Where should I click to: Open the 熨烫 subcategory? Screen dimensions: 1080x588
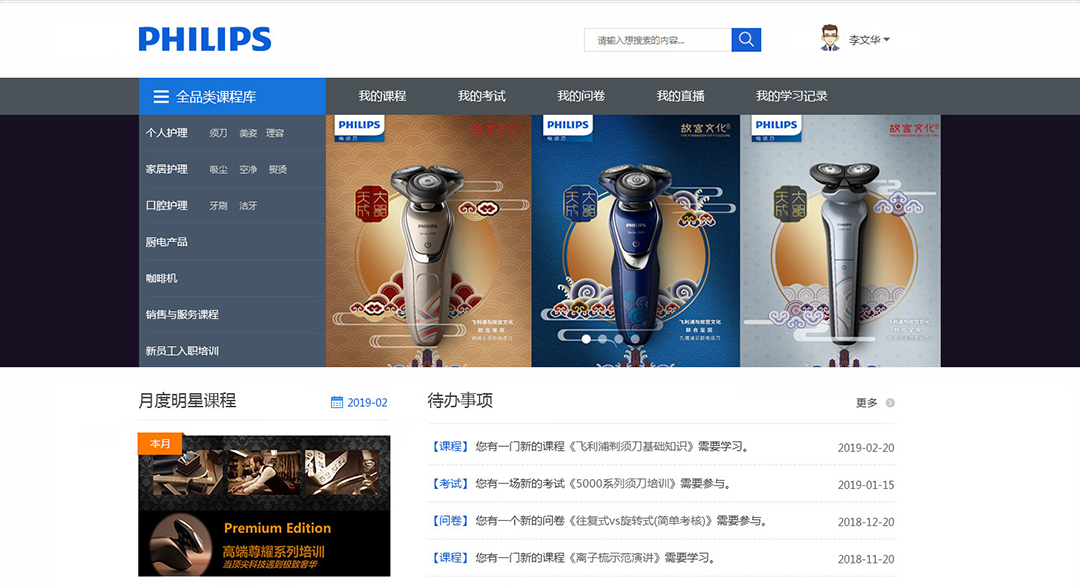[x=278, y=169]
